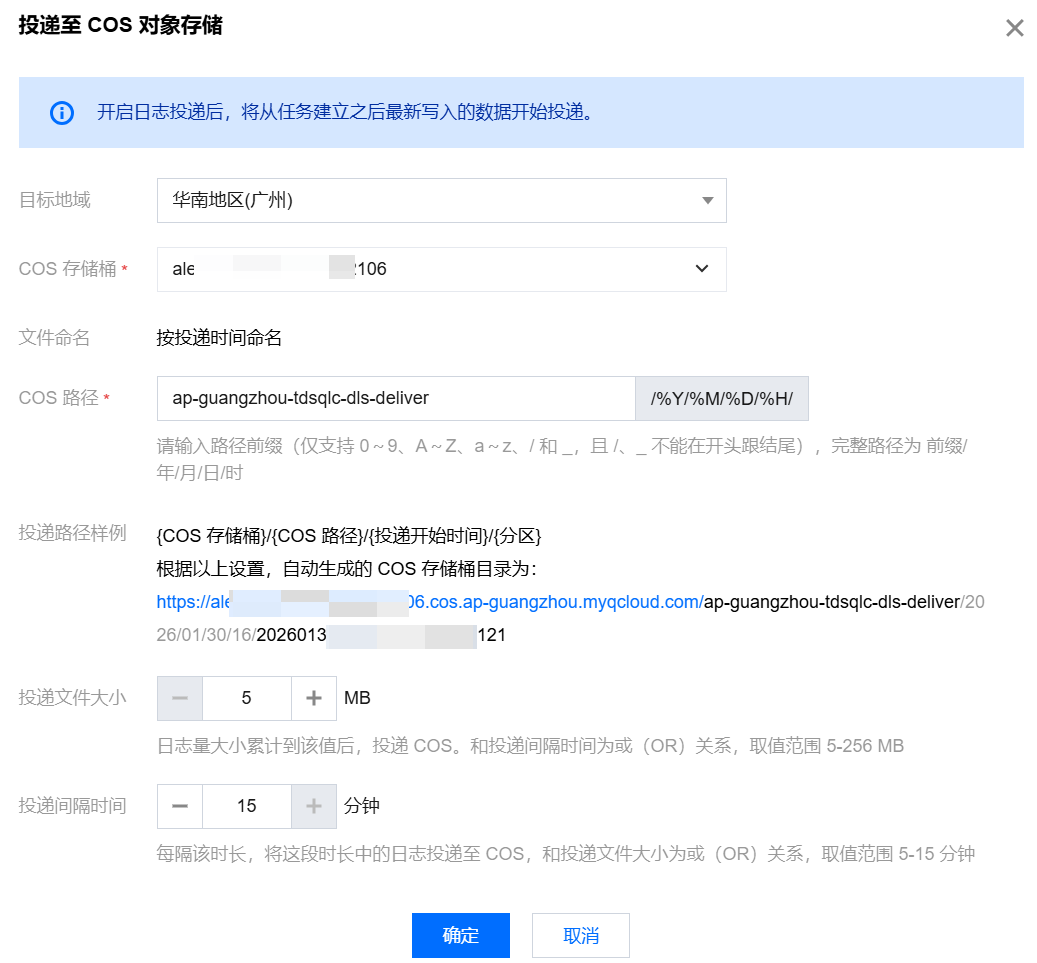Screen dimensions: 1037x963
Task: Click the COS 路径 field label
Action: tap(58, 398)
